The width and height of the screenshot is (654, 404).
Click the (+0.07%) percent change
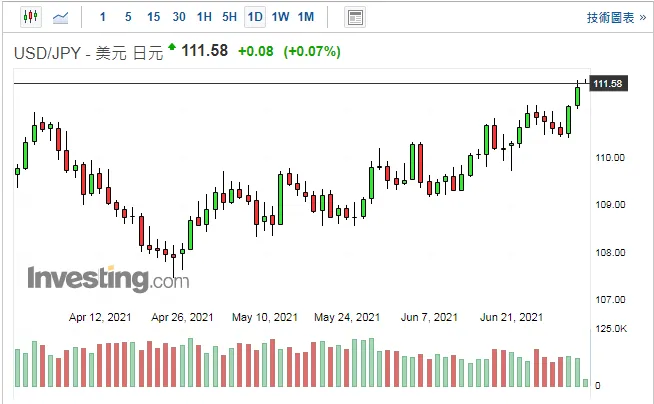312,51
